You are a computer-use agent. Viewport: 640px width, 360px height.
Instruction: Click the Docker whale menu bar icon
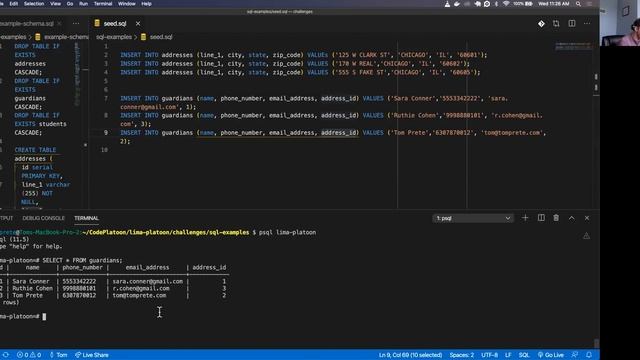(457, 4)
